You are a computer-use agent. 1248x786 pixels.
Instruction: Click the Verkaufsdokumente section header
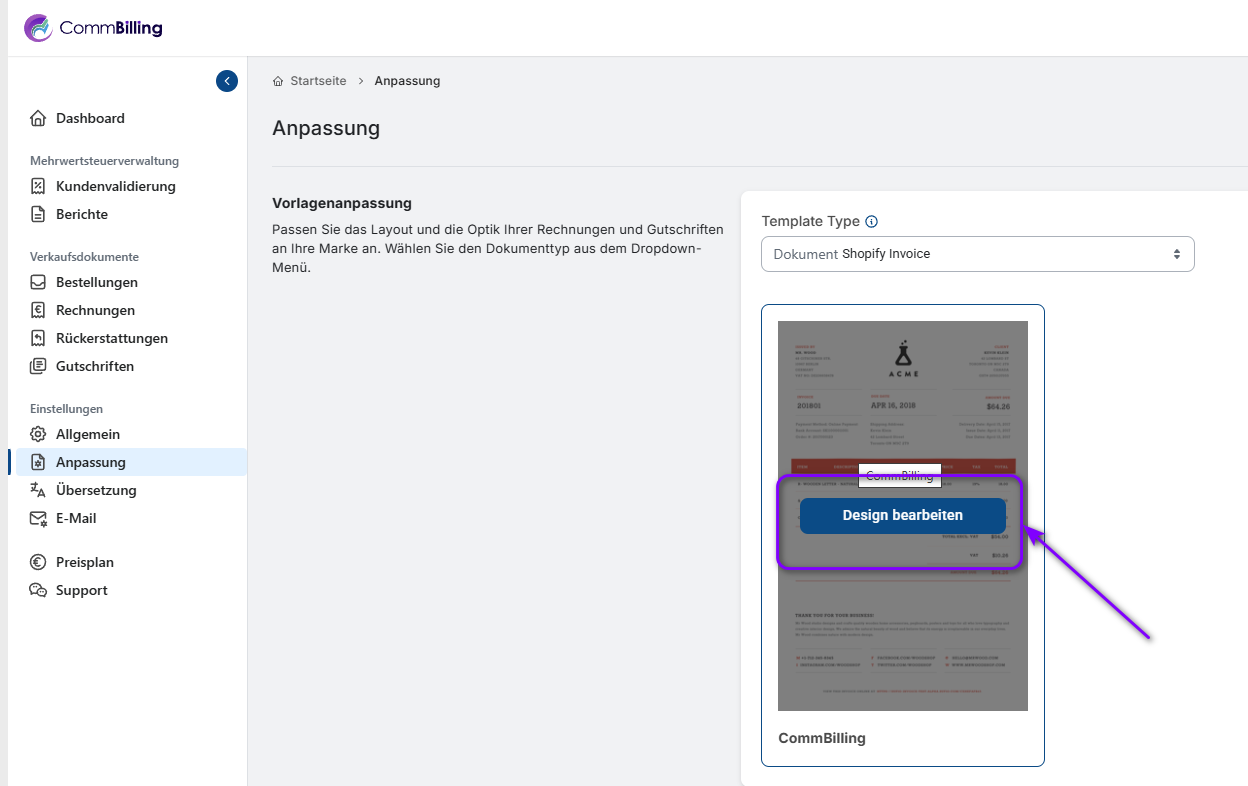(84, 257)
